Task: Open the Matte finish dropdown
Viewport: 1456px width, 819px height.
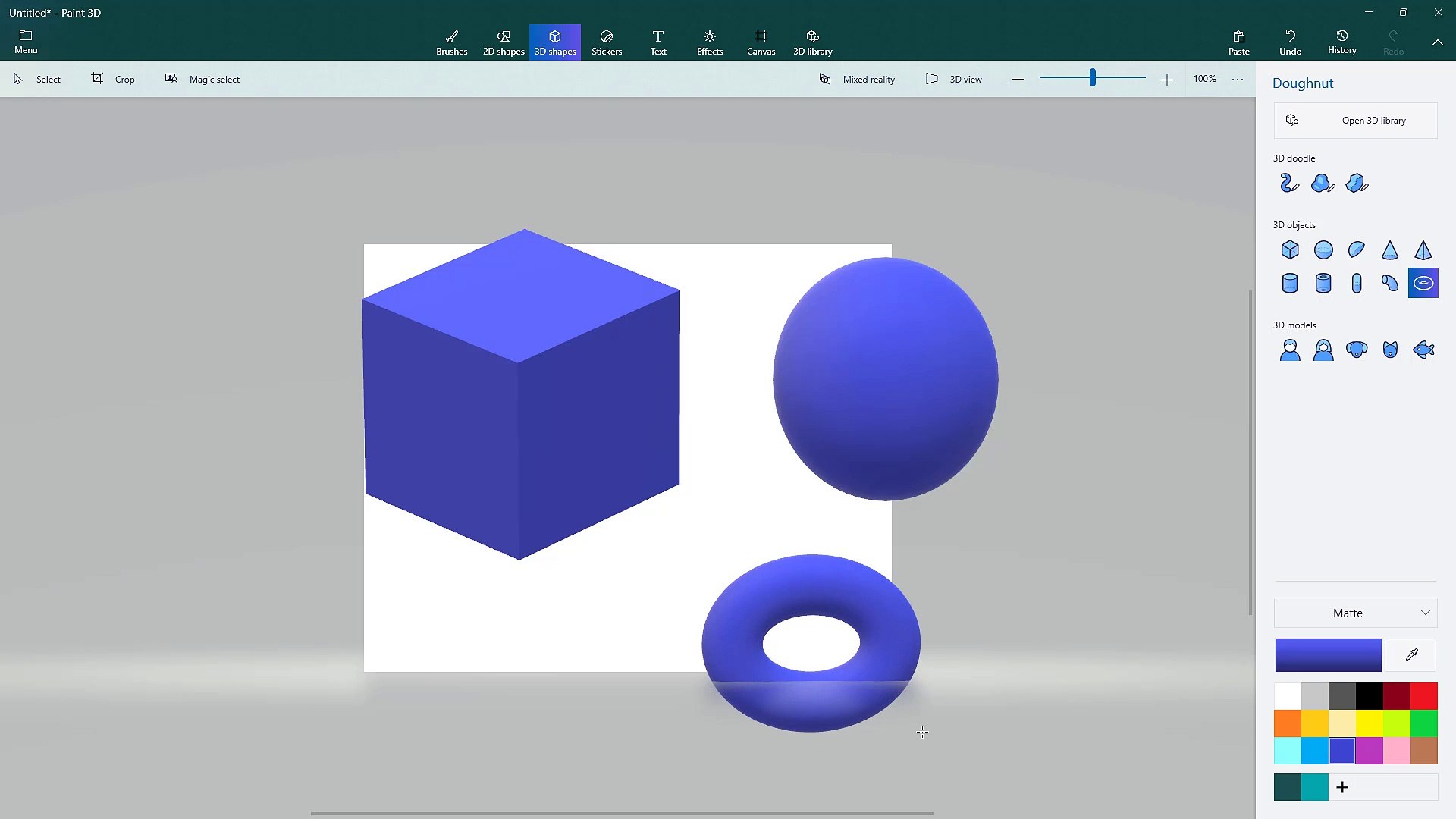Action: point(1354,613)
